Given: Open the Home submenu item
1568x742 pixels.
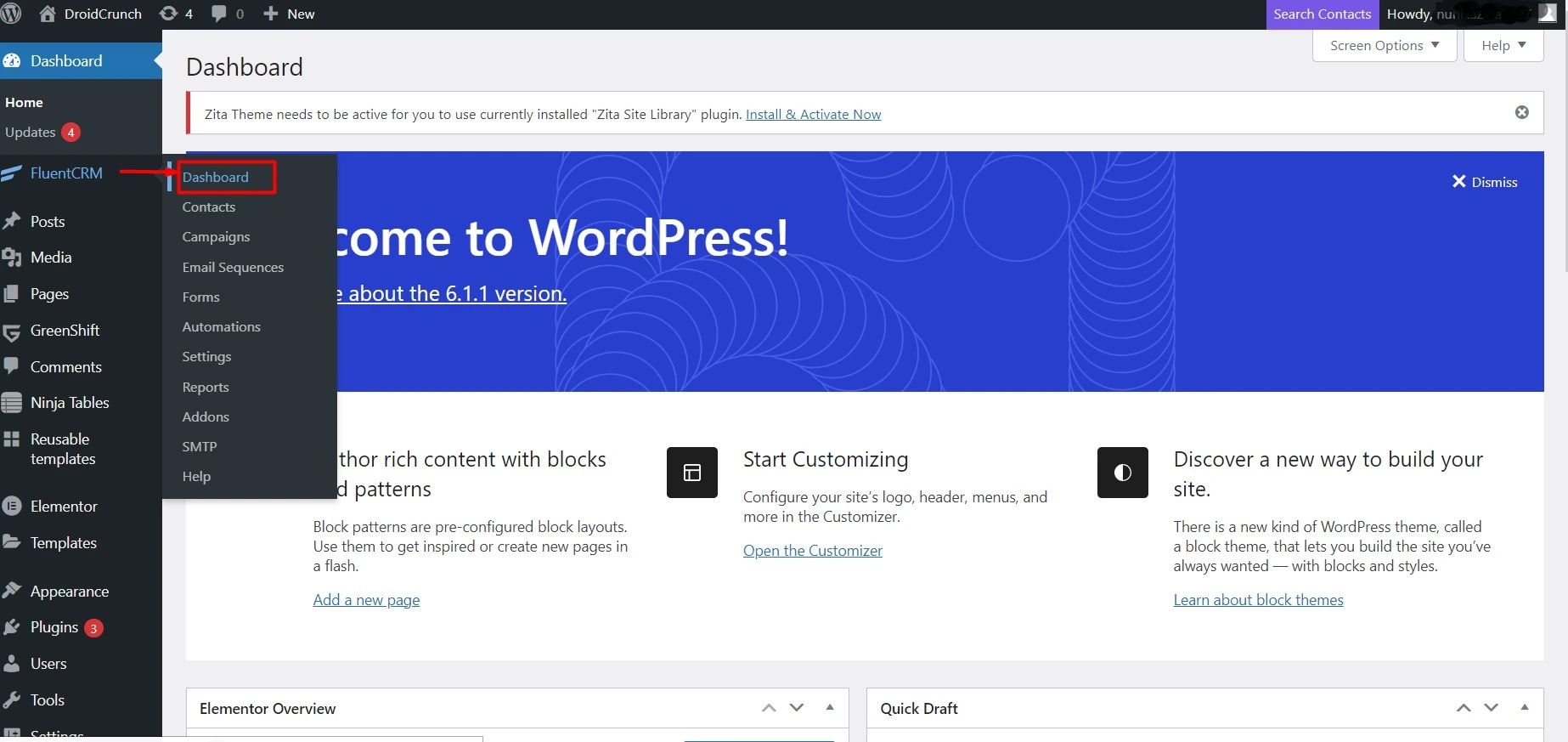Looking at the screenshot, I should (24, 102).
